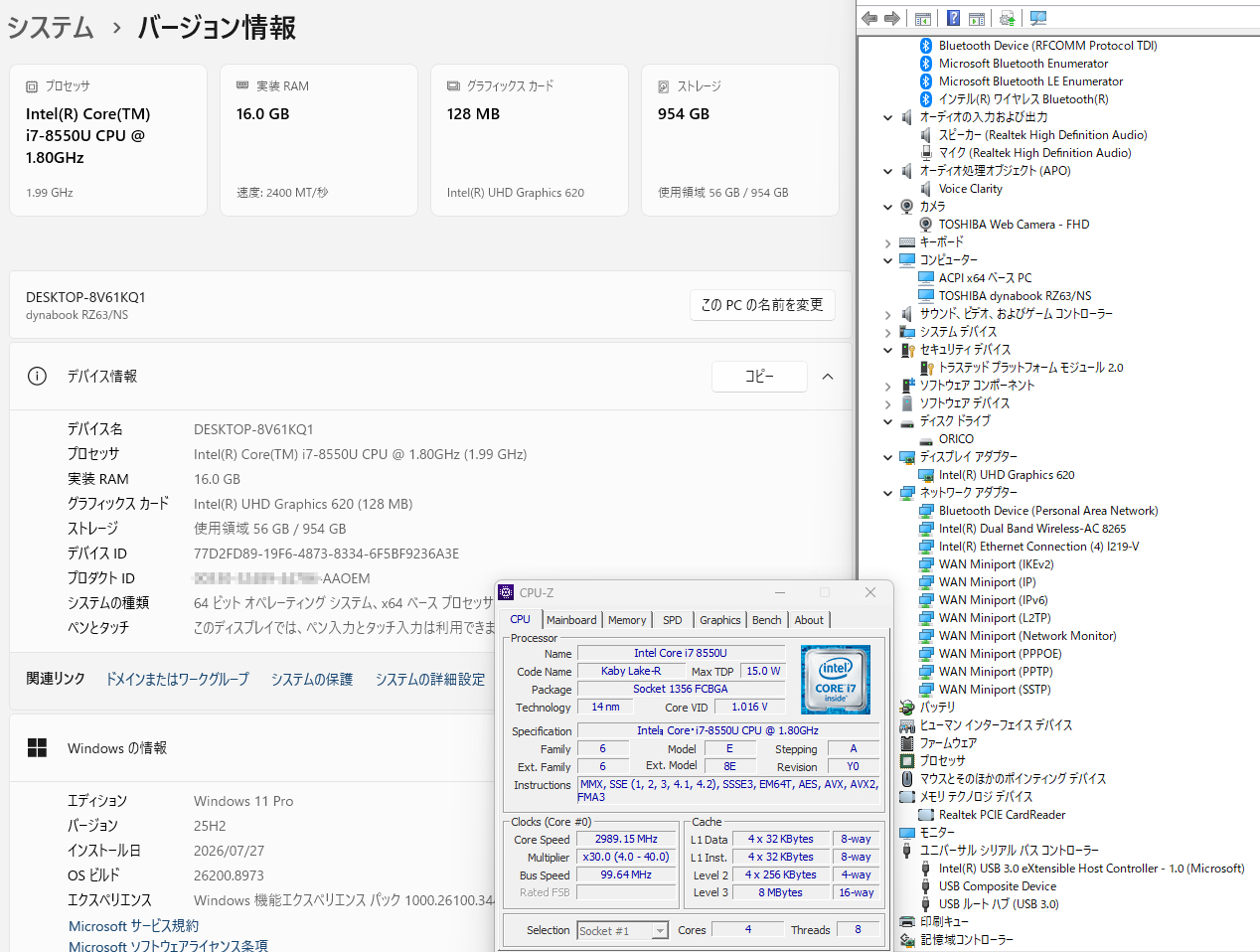Select Intel(R) Ethernet Connection (4) I219-V
The image size is (1260, 952).
click(1038, 547)
